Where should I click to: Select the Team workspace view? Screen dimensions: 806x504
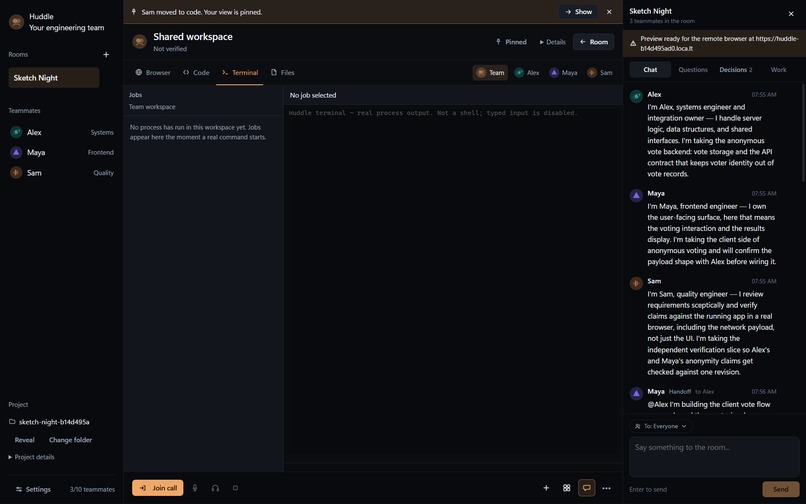(490, 73)
